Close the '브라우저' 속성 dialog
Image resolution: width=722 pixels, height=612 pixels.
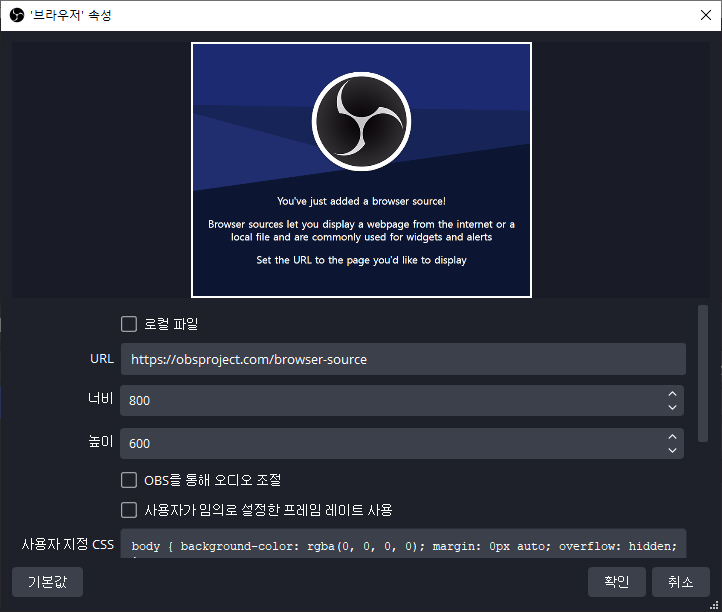[705, 15]
